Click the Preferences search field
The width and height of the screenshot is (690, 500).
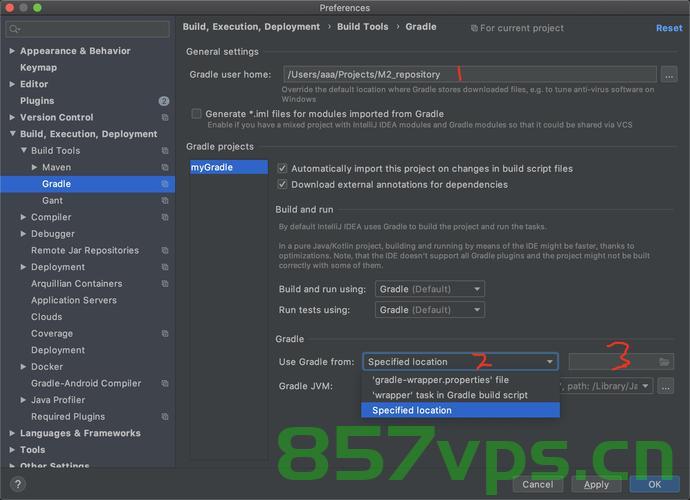pyautogui.click(x=87, y=29)
